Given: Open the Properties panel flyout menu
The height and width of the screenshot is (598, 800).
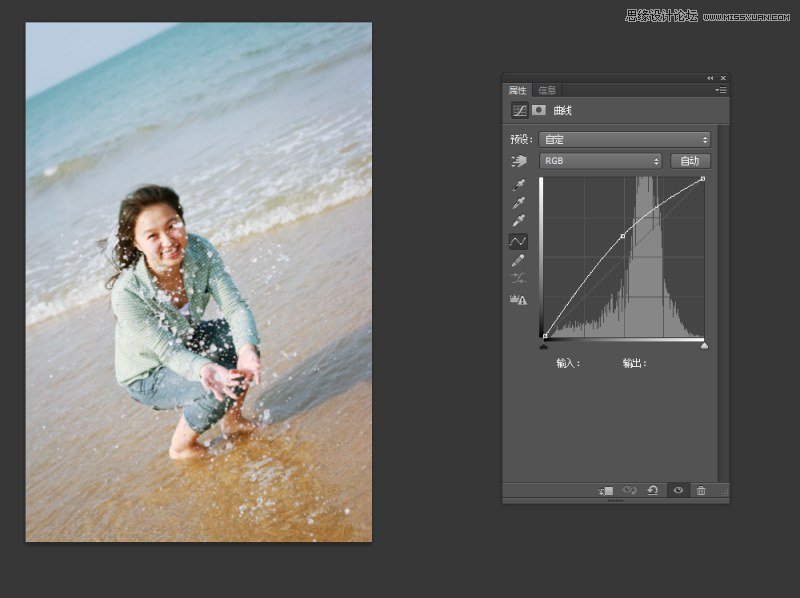Looking at the screenshot, I should coord(722,89).
